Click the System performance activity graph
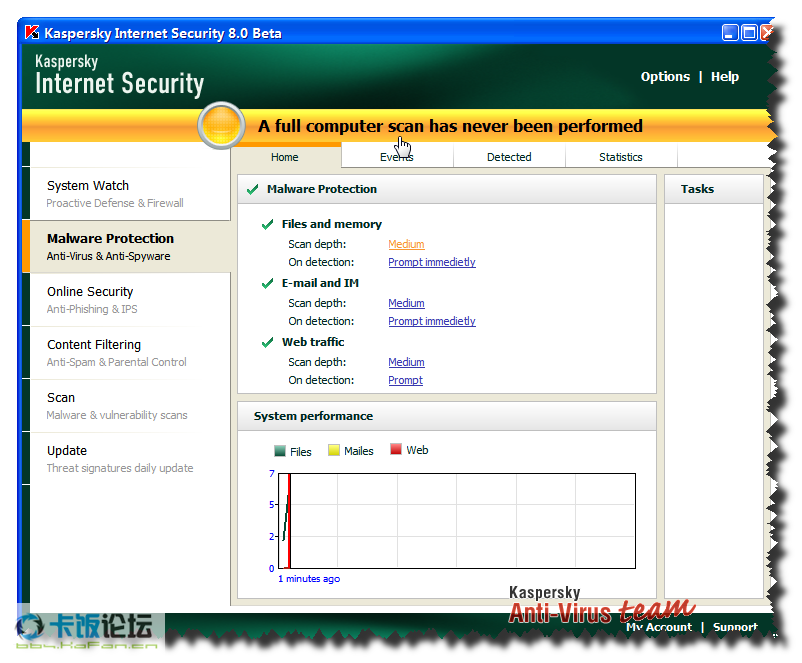Viewport: 802px width, 663px height. click(457, 521)
